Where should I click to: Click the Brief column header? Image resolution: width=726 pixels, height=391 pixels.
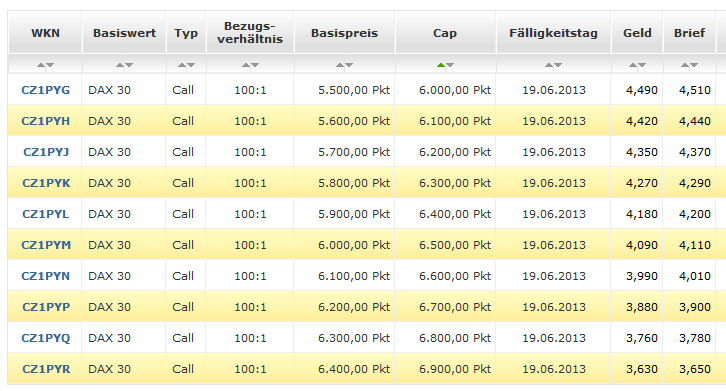[x=689, y=33]
